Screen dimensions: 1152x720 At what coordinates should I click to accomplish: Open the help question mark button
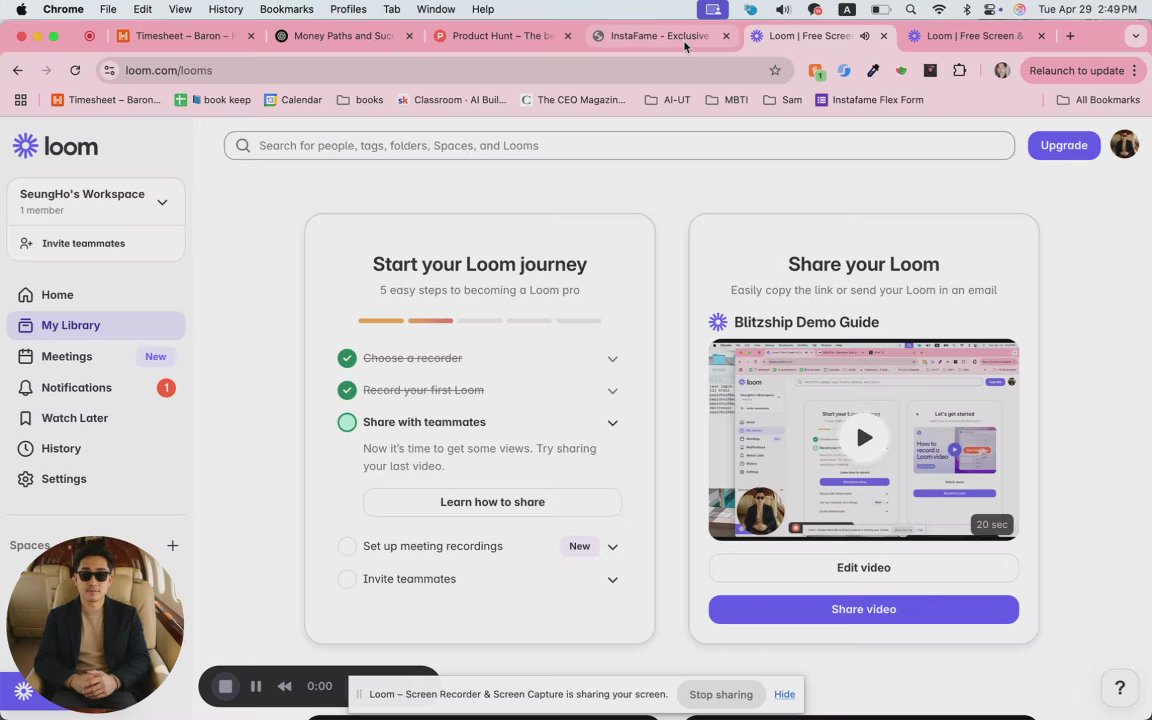1120,688
